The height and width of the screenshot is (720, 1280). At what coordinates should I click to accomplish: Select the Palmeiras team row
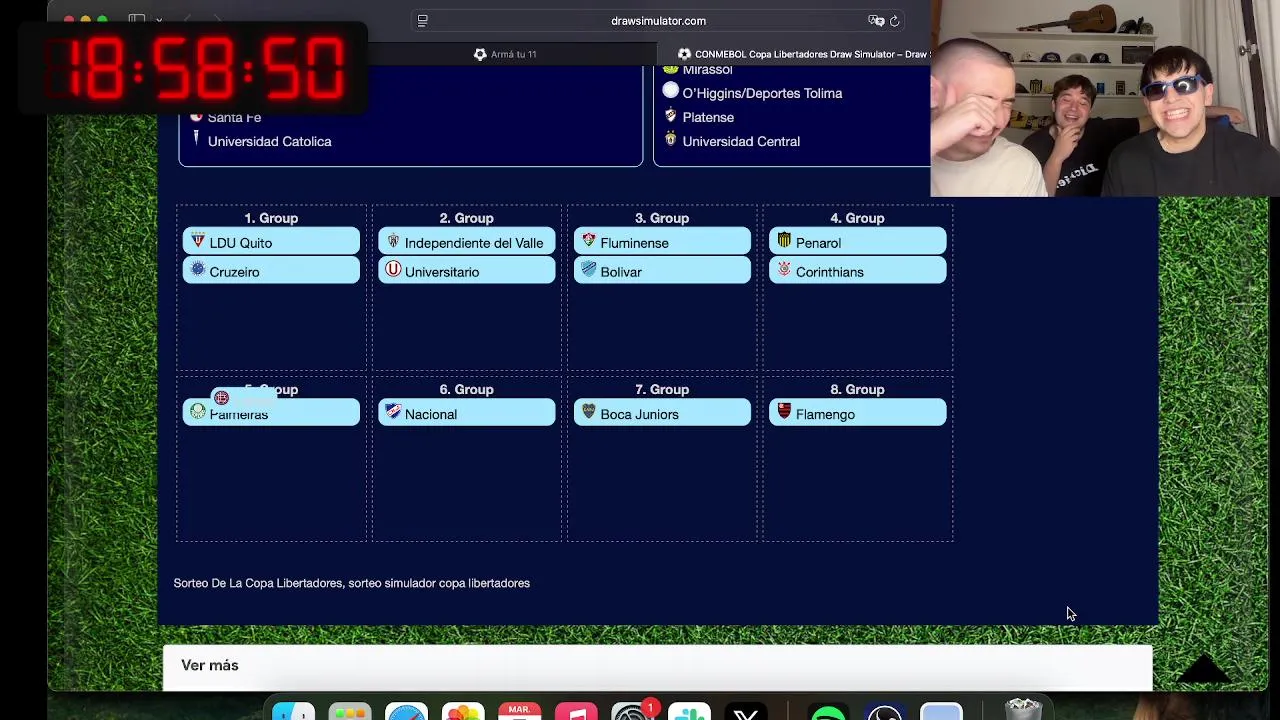271,414
